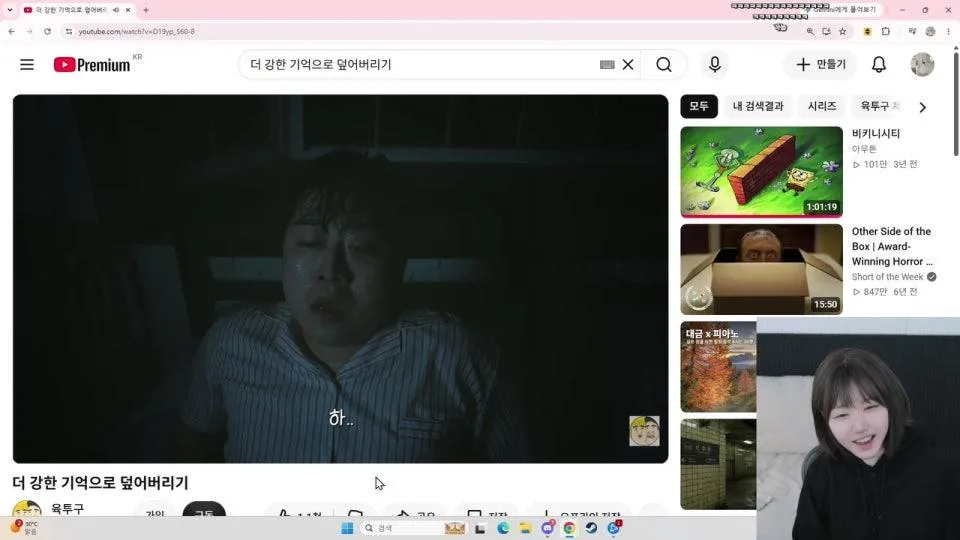This screenshot has width=960, height=540.
Task: Click into the YouTube search field
Action: pos(422,64)
